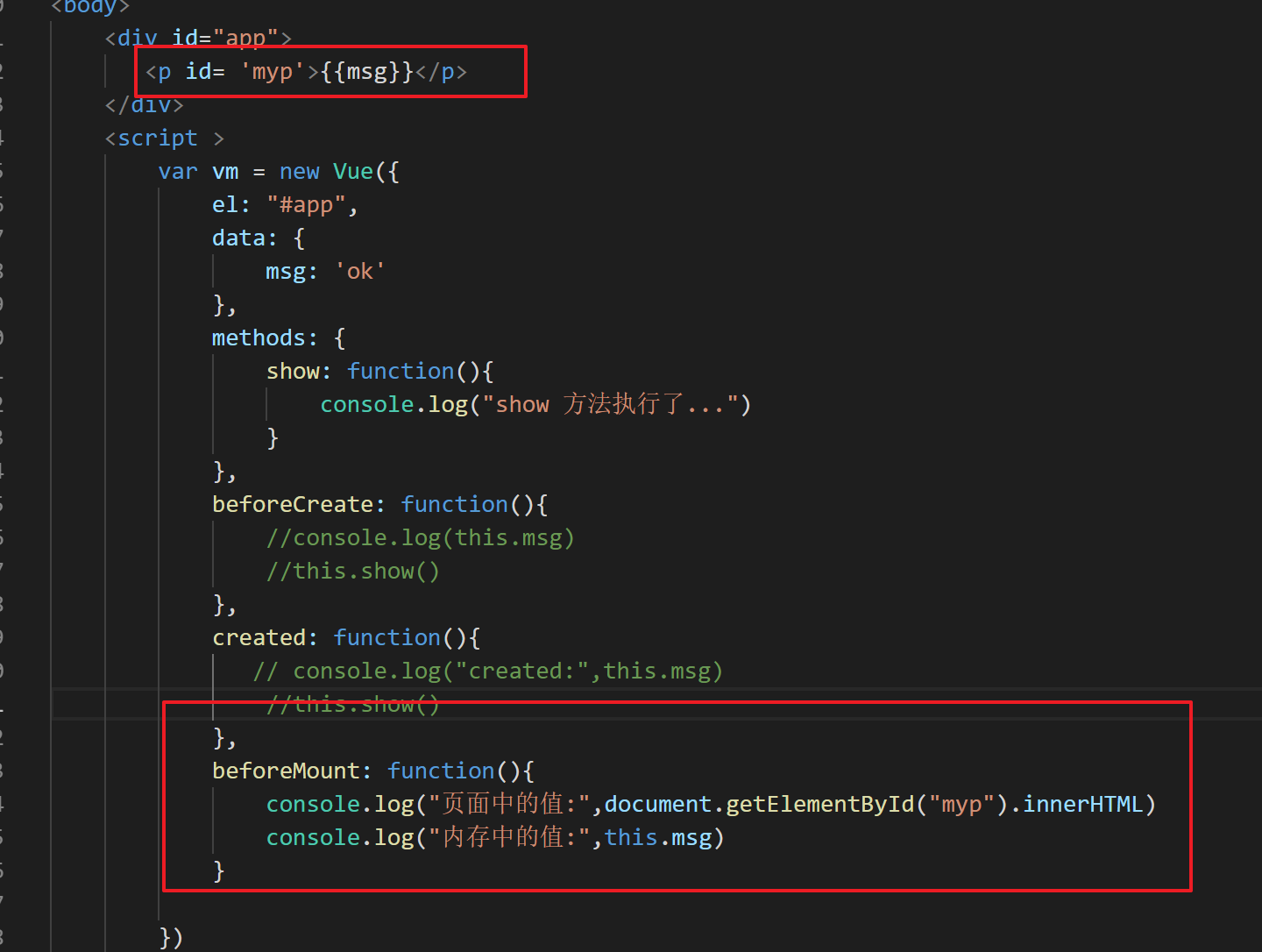This screenshot has width=1262, height=952.
Task: Click the "show 方法执行了..." log string
Action: (x=610, y=404)
